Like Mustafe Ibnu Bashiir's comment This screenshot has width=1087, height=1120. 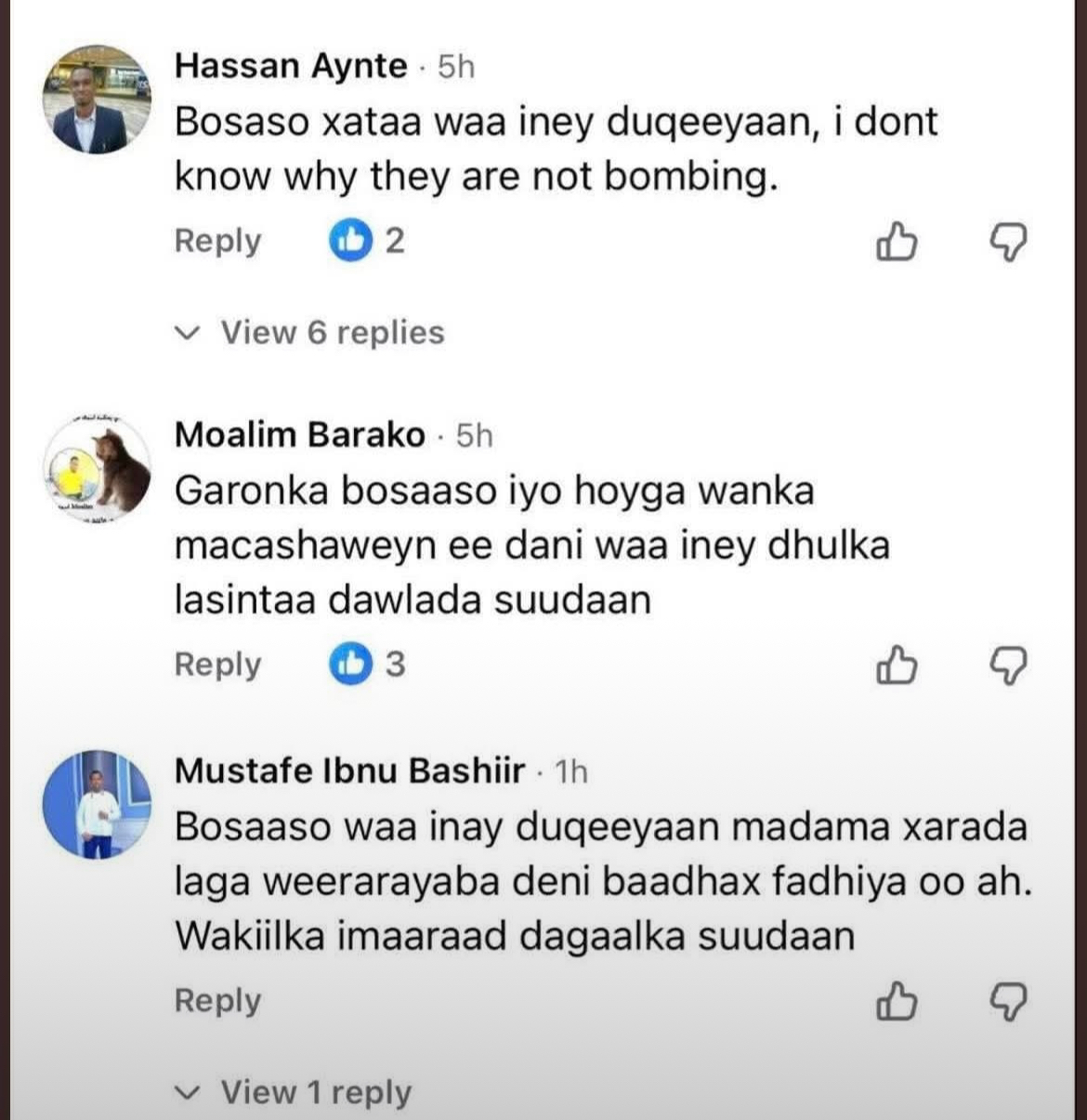point(897,1002)
